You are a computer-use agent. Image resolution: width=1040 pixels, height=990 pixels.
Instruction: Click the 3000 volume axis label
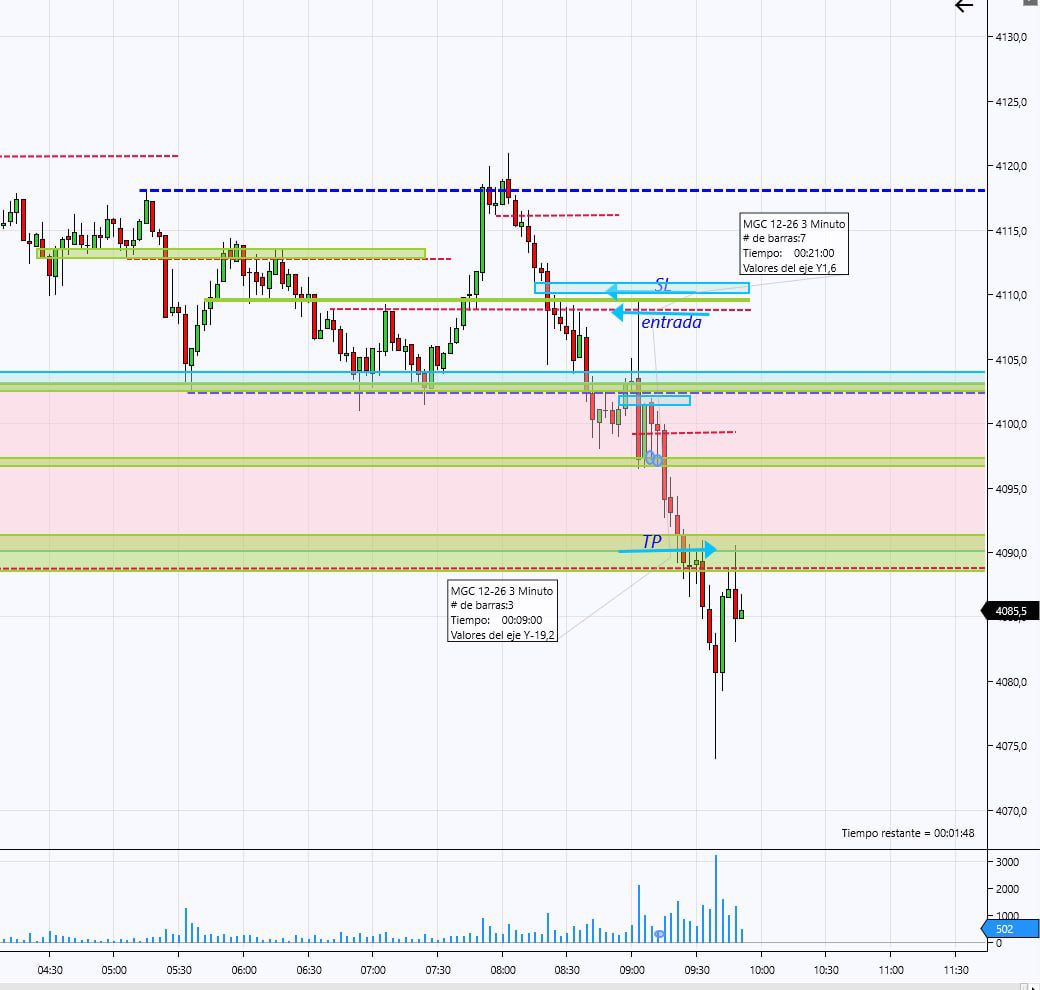tap(1007, 862)
